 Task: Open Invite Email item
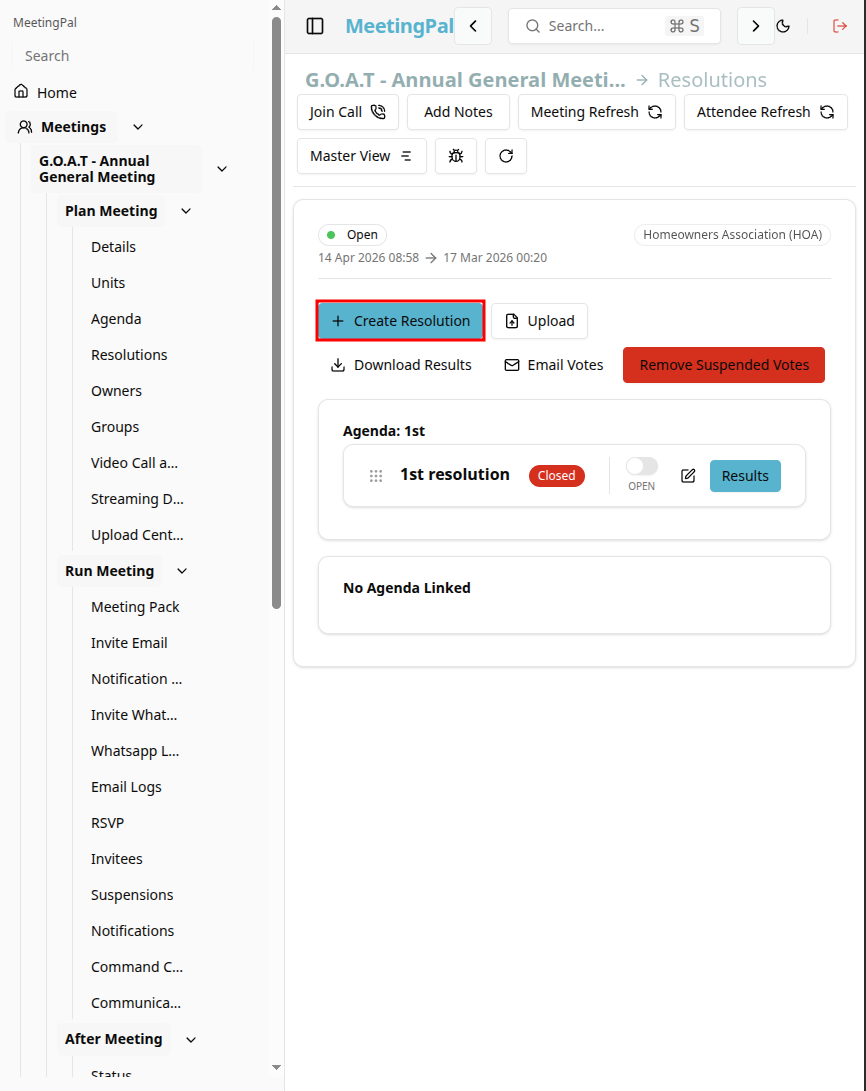tap(129, 643)
